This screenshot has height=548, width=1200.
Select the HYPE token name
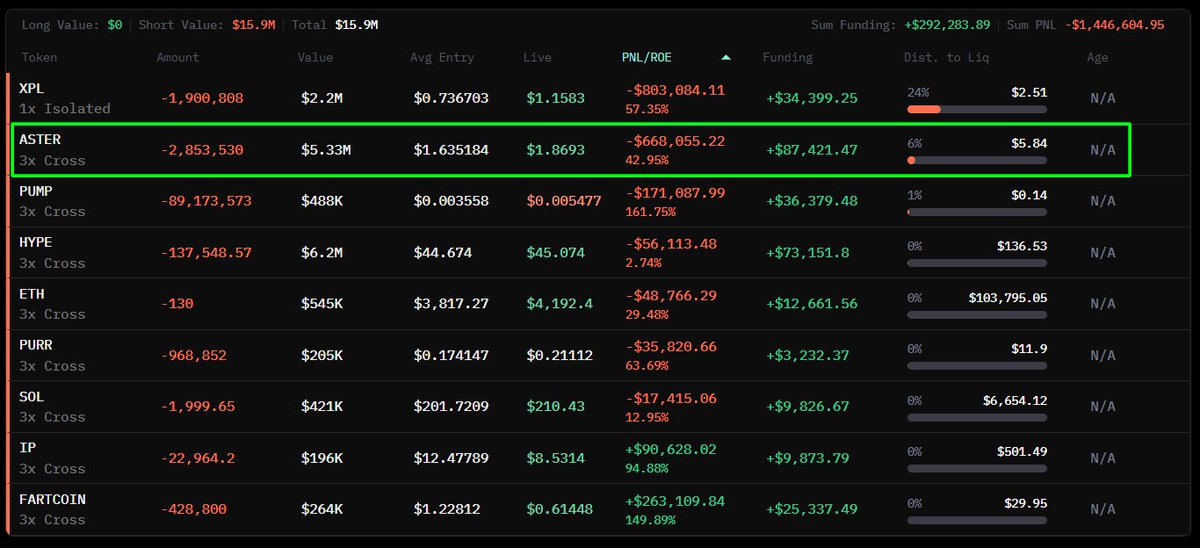[x=36, y=242]
